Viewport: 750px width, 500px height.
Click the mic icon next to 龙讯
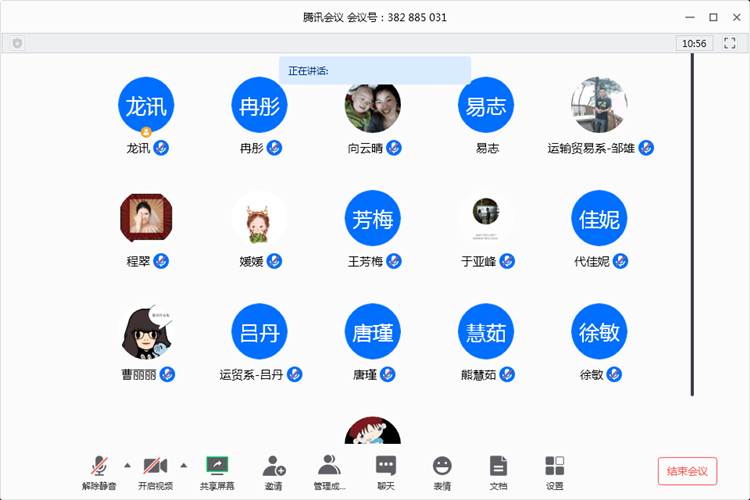(161, 148)
